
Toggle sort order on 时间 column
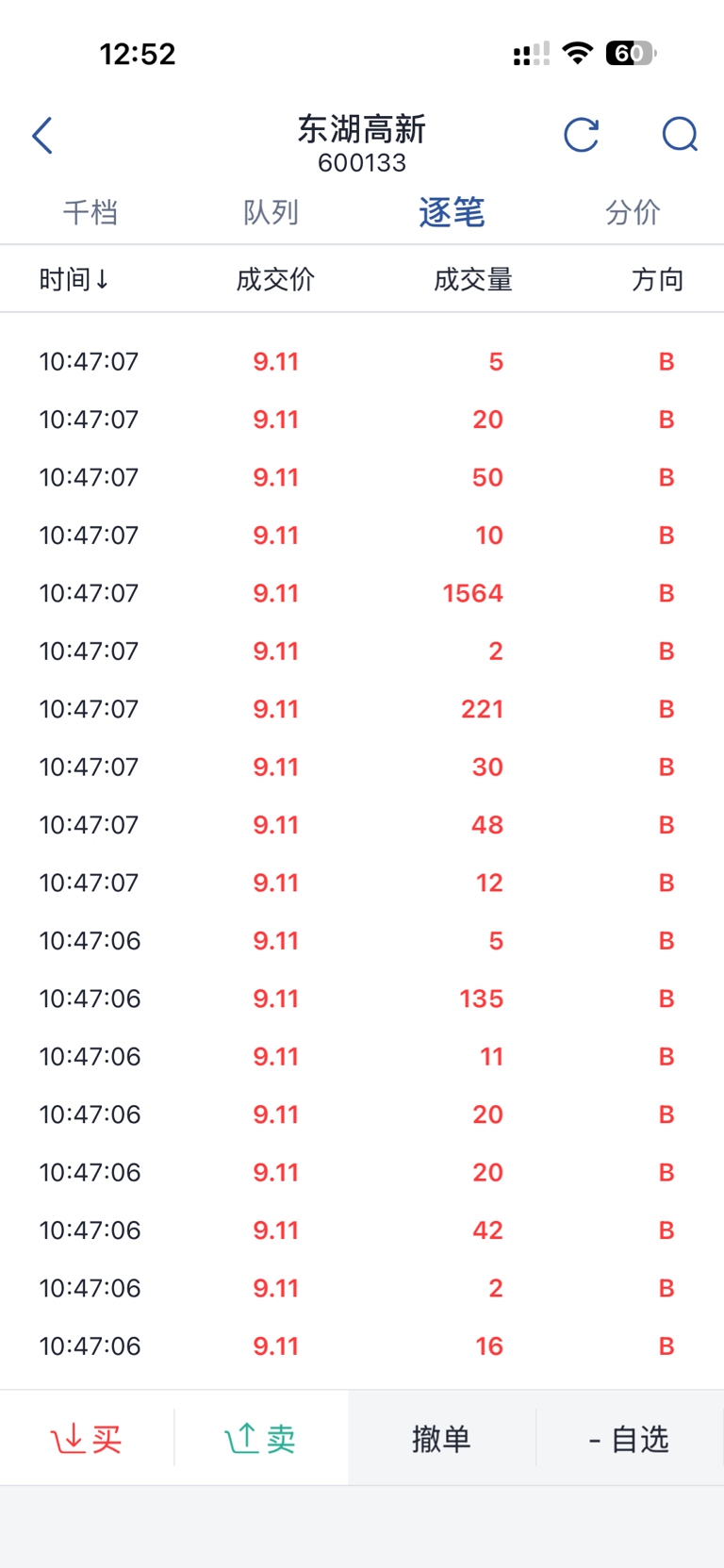(74, 279)
